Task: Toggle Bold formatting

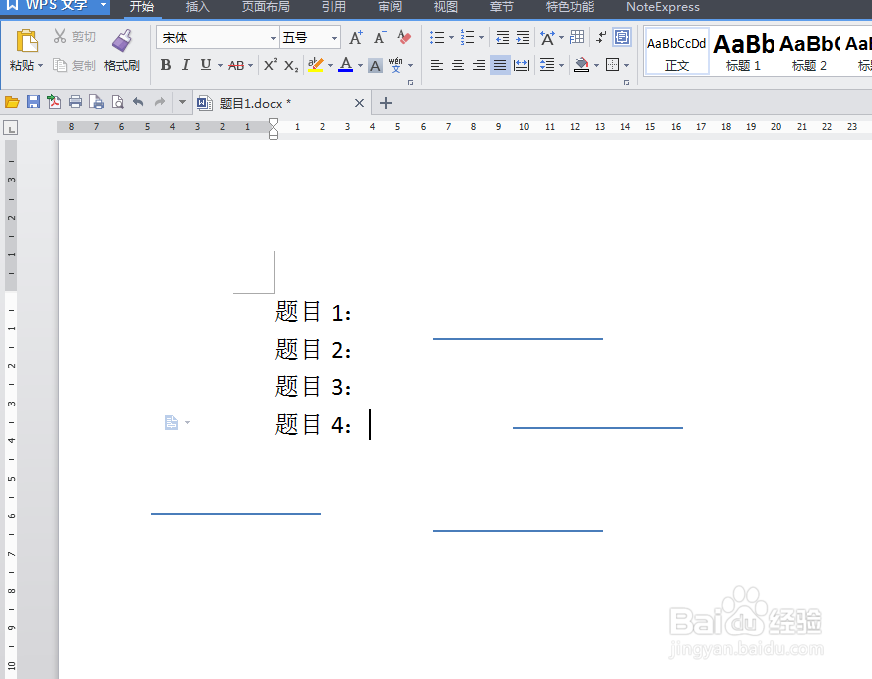Action: point(166,65)
